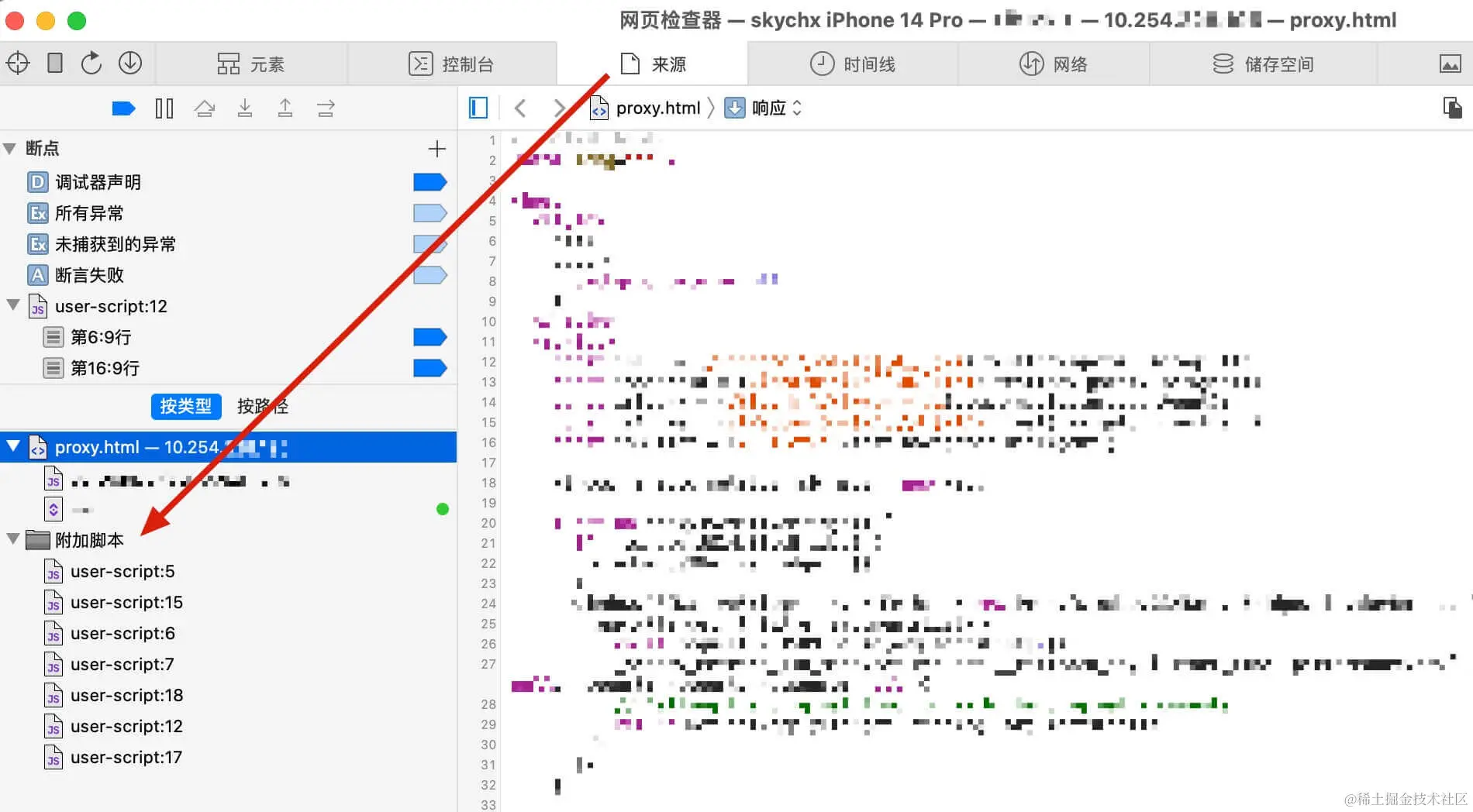Click the device settings icon
This screenshot has height=812, width=1473.
point(55,63)
